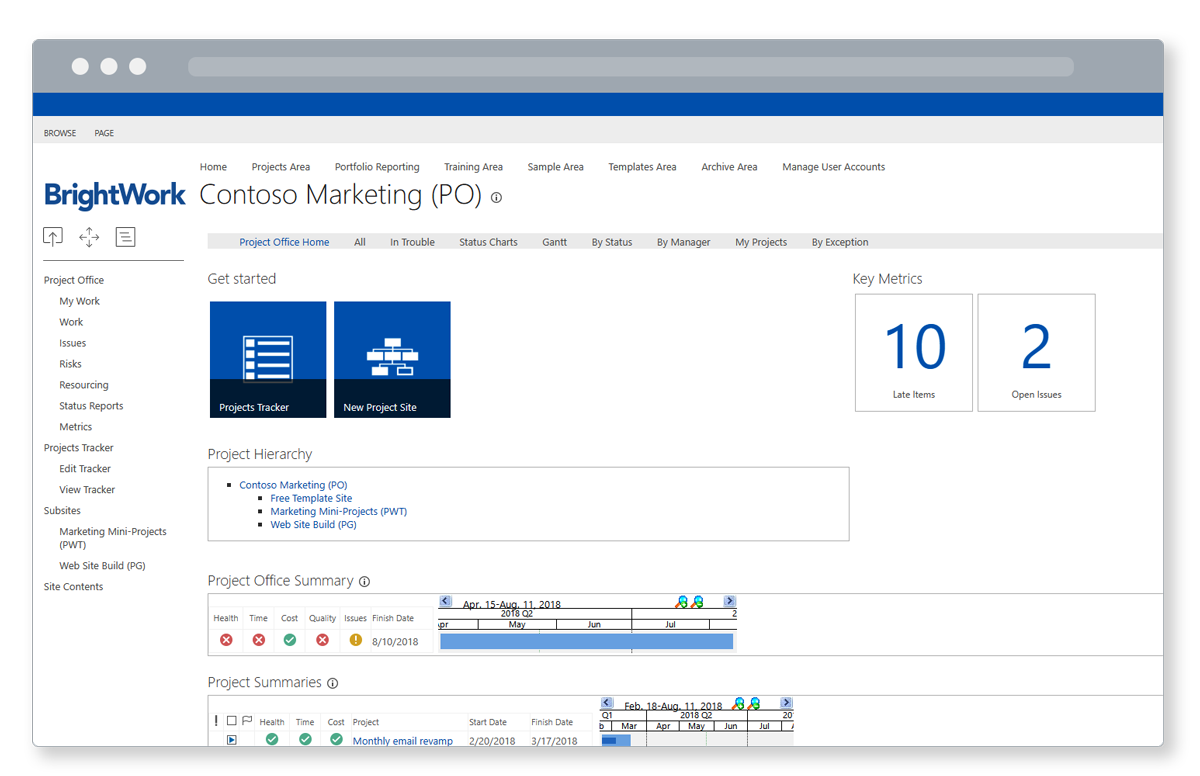Select the By Manager view tab
Viewport: 1200px width, 776px height.
[x=684, y=242]
